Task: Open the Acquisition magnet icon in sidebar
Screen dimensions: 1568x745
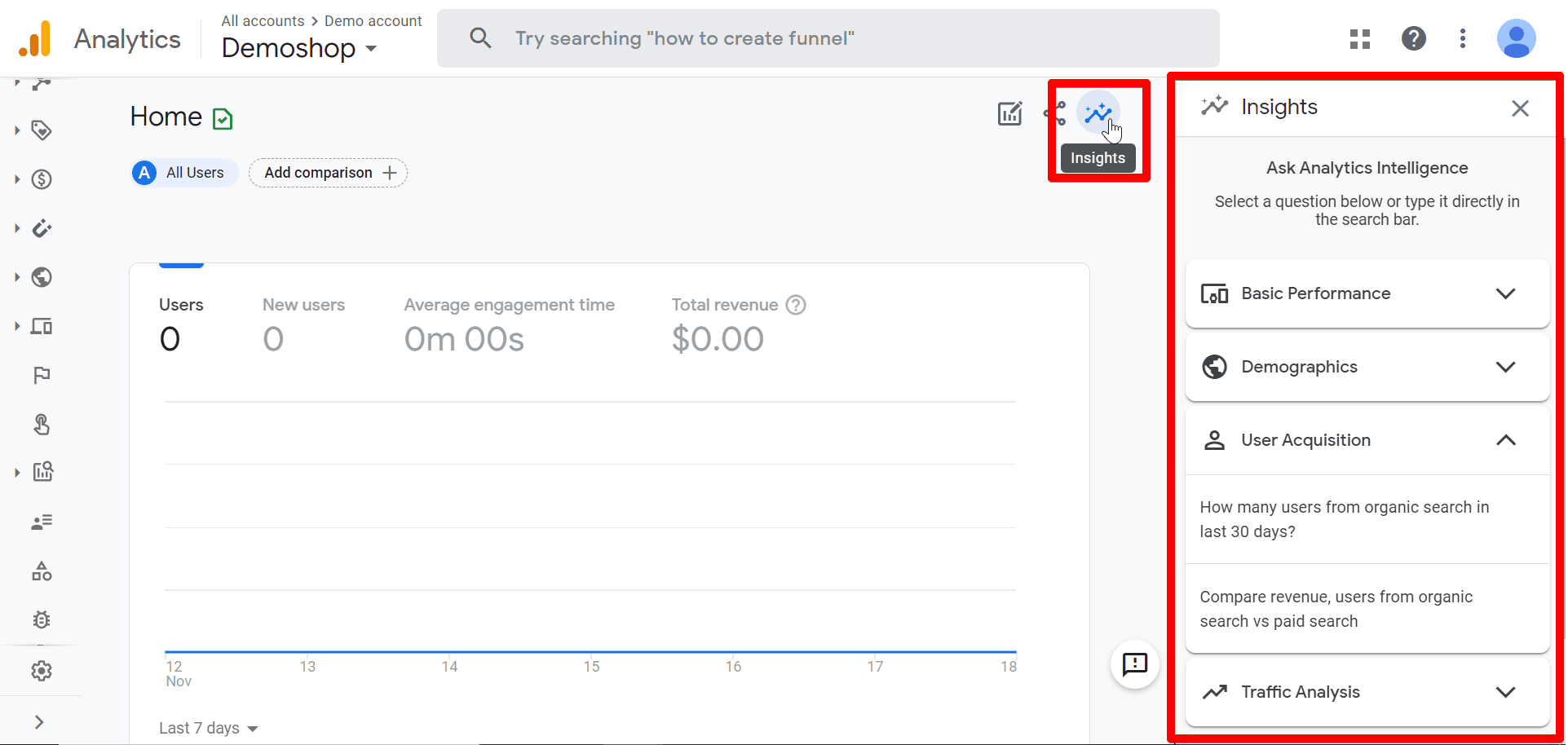Action: click(42, 228)
